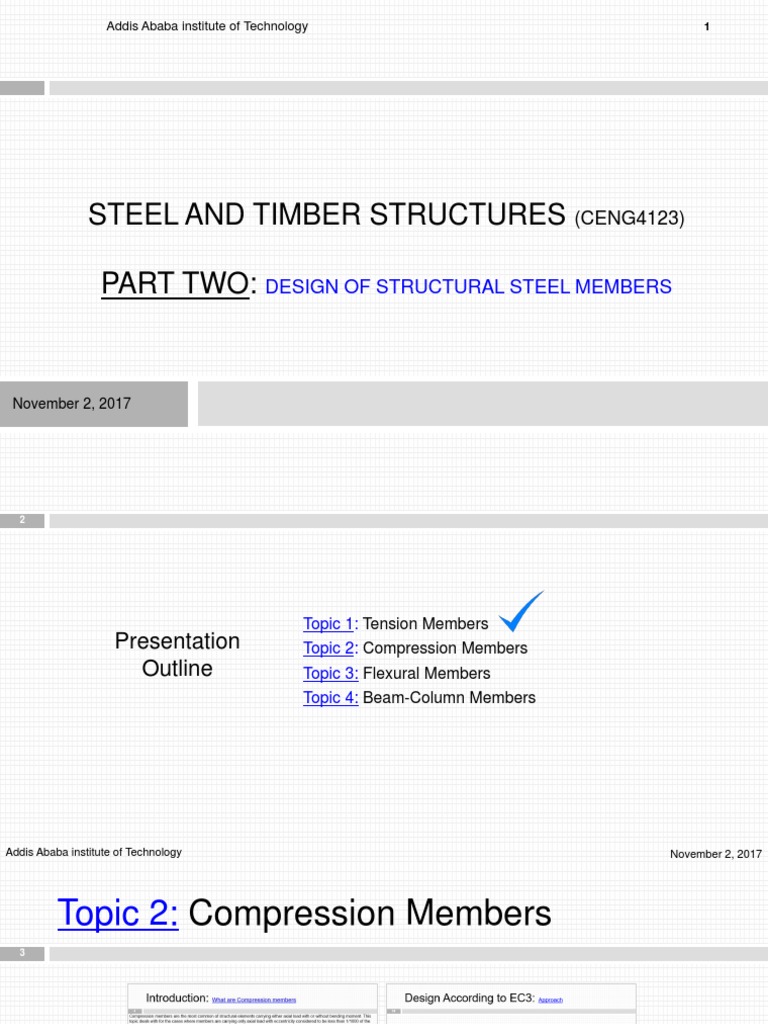
Task: Open the Topic 1 link
Action: pyautogui.click(x=328, y=624)
